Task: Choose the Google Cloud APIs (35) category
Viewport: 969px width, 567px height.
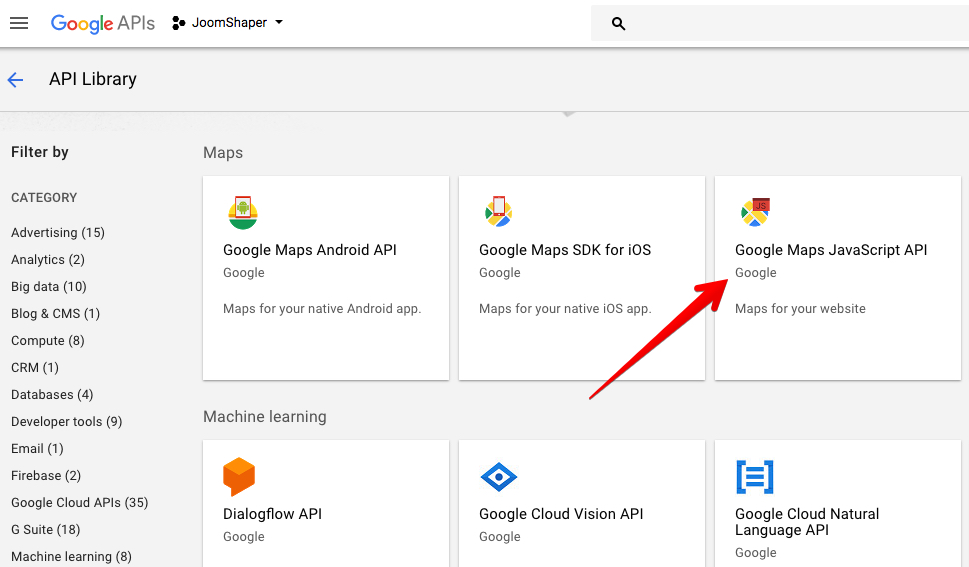Action: [x=79, y=503]
